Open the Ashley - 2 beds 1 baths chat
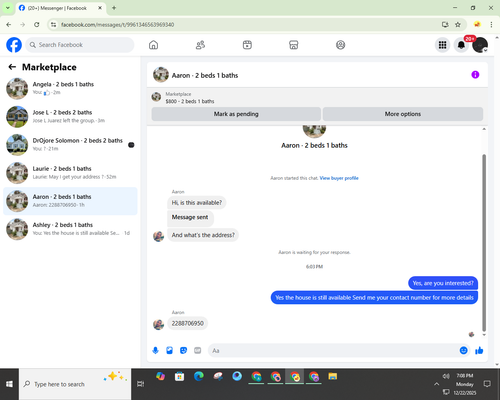The height and width of the screenshot is (400, 500). [70, 229]
